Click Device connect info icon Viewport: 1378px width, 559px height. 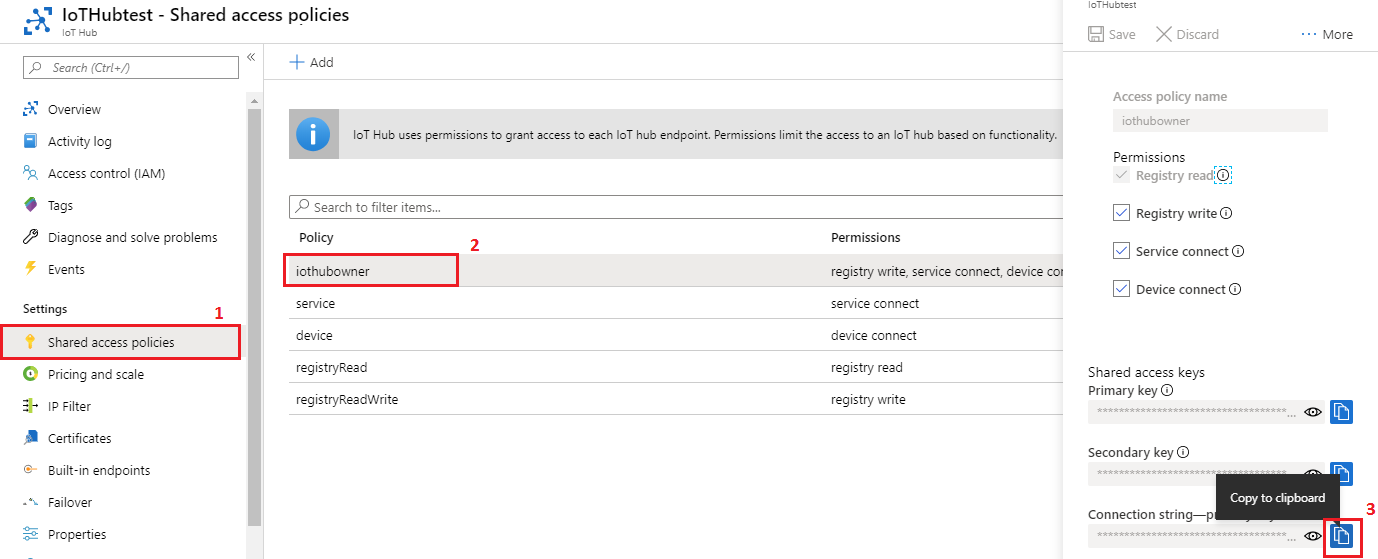click(1235, 289)
